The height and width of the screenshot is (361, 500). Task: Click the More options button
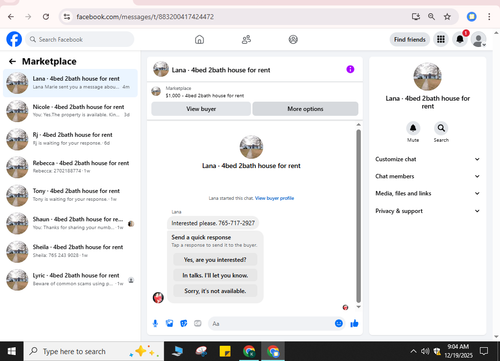(x=305, y=109)
